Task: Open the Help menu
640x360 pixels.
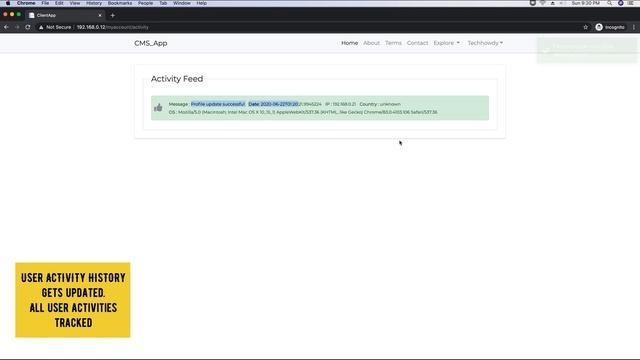Action: 202,3
